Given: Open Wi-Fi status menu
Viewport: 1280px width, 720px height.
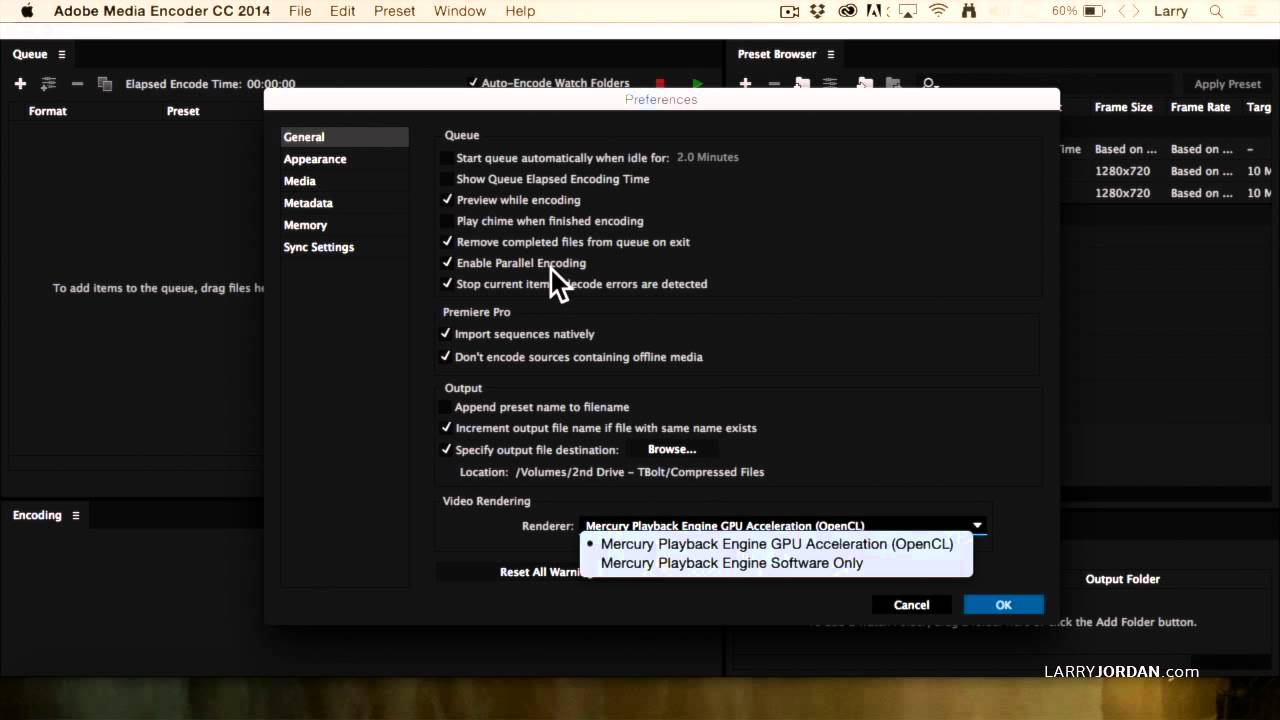Looking at the screenshot, I should click(x=938, y=11).
